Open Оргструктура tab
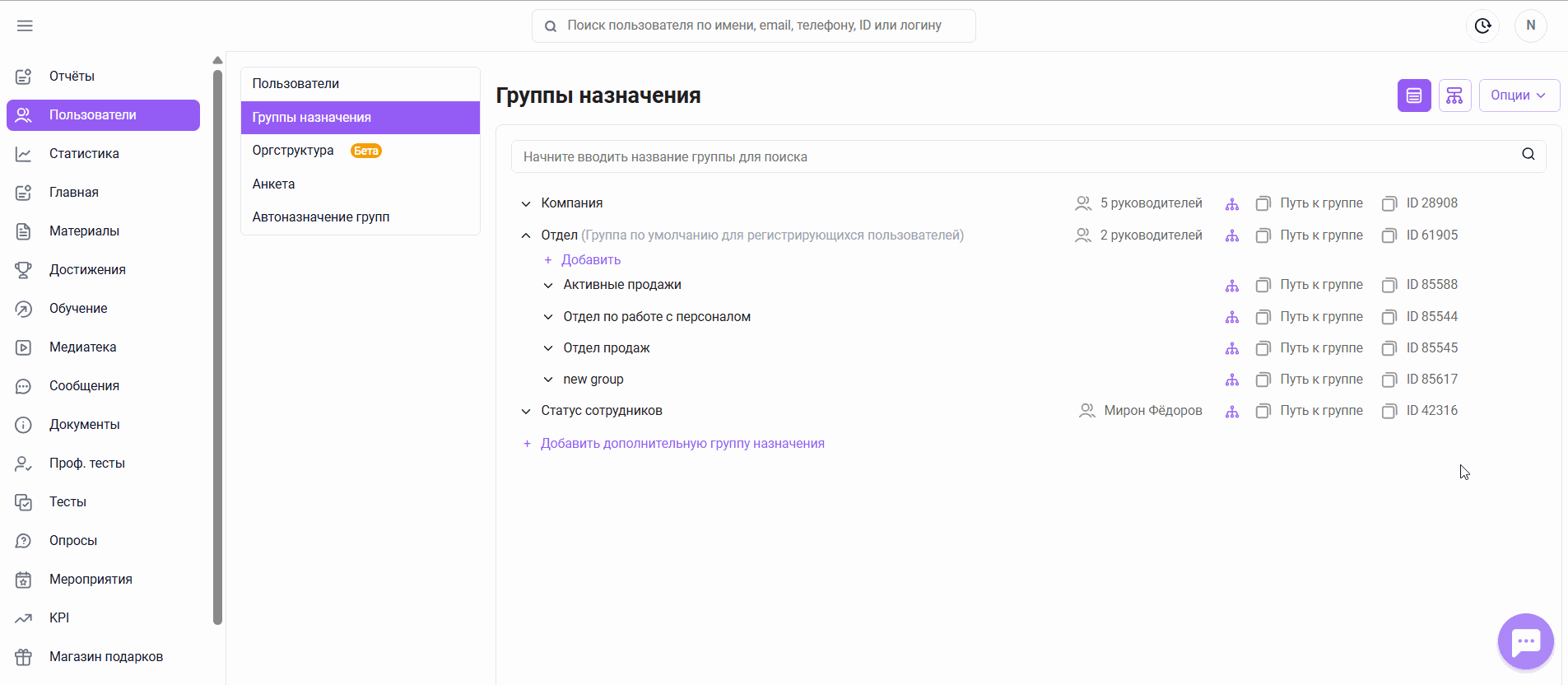1568x685 pixels. [x=361, y=151]
